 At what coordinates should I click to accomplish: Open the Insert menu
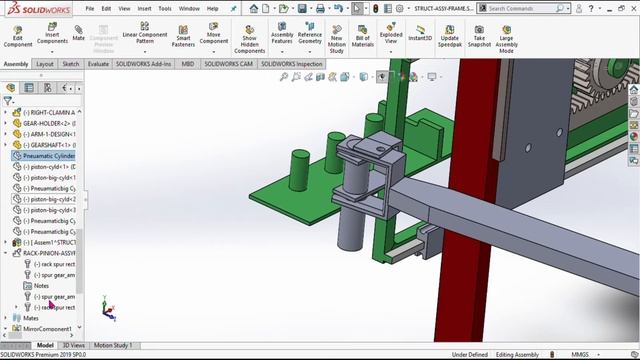pos(144,8)
